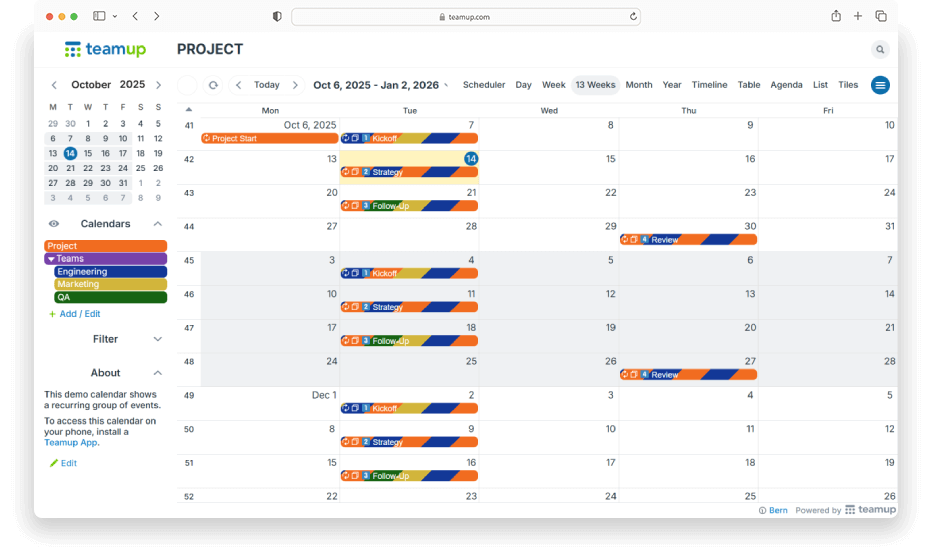Viewport: 932px width, 559px height.
Task: Show next month in mini calendar
Action: pyautogui.click(x=158, y=85)
